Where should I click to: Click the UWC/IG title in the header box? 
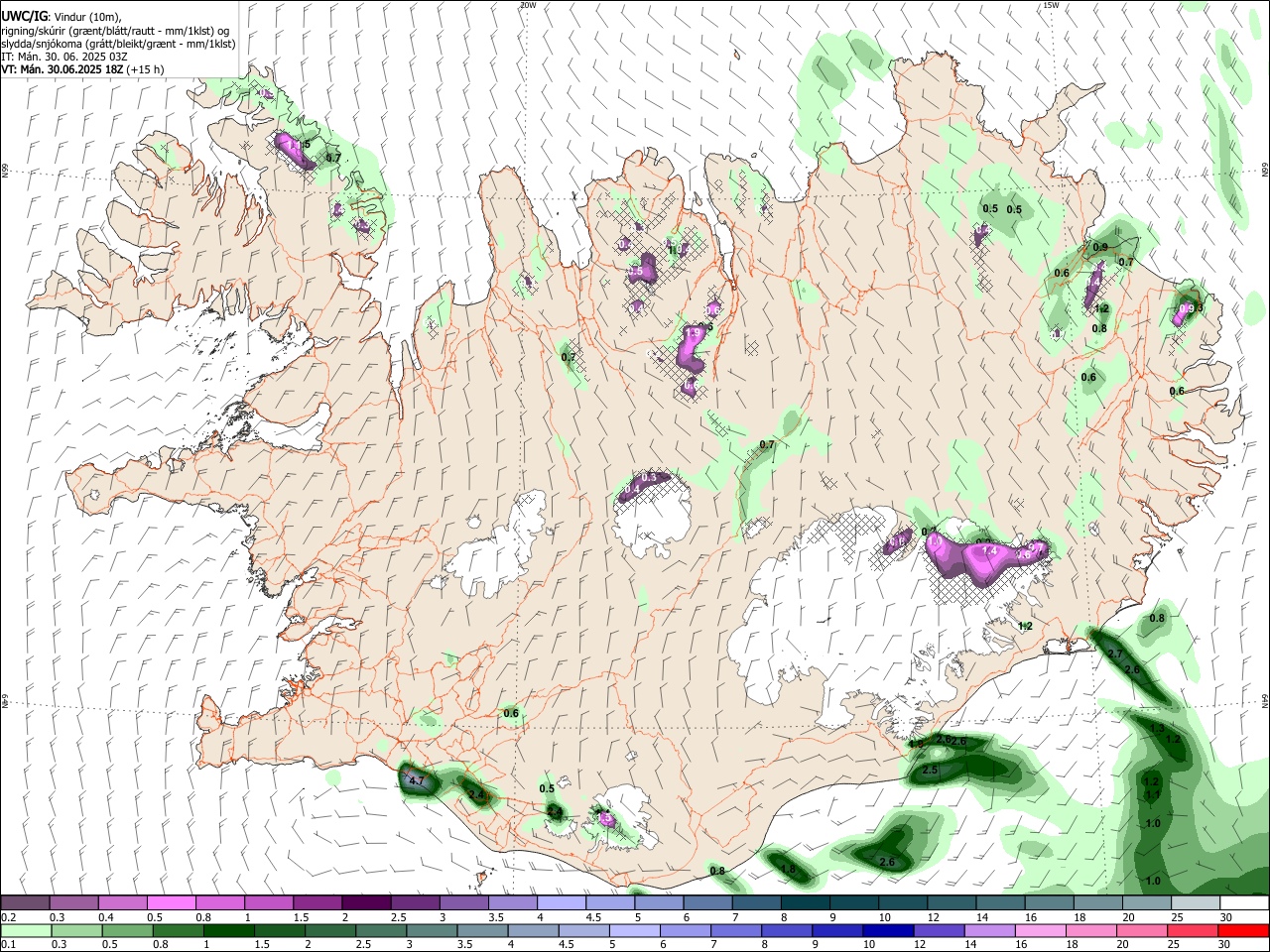coord(24,17)
